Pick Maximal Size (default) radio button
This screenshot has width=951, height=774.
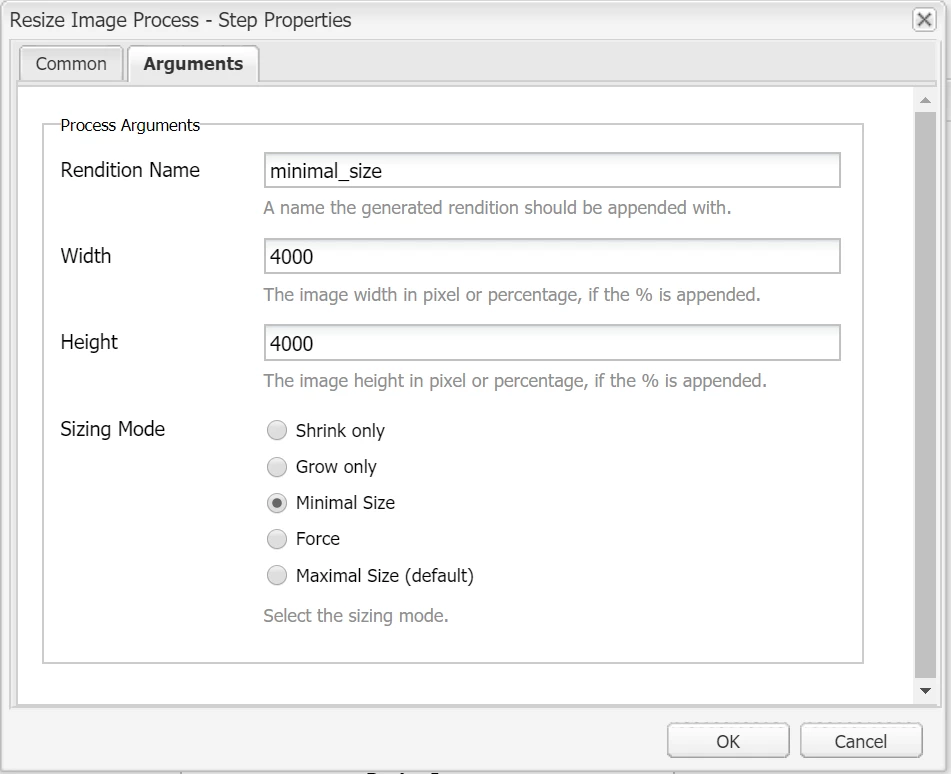277,576
